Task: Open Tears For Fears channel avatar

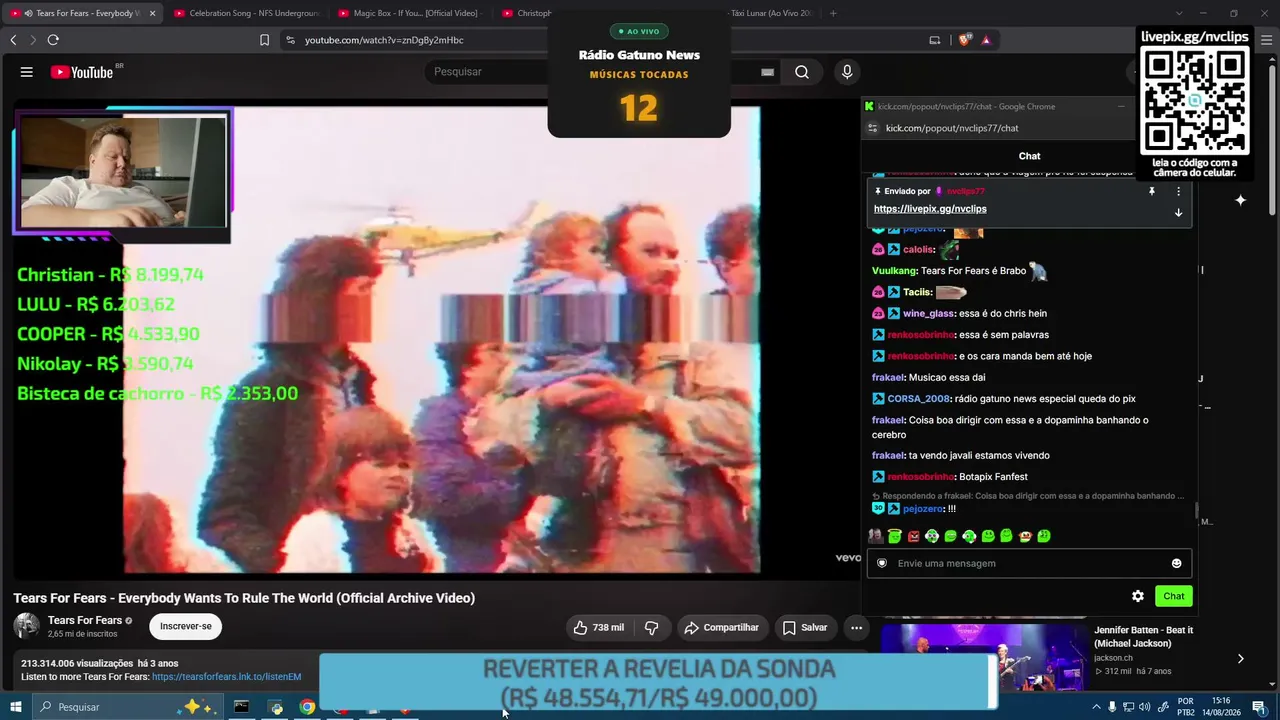Action: [27, 627]
